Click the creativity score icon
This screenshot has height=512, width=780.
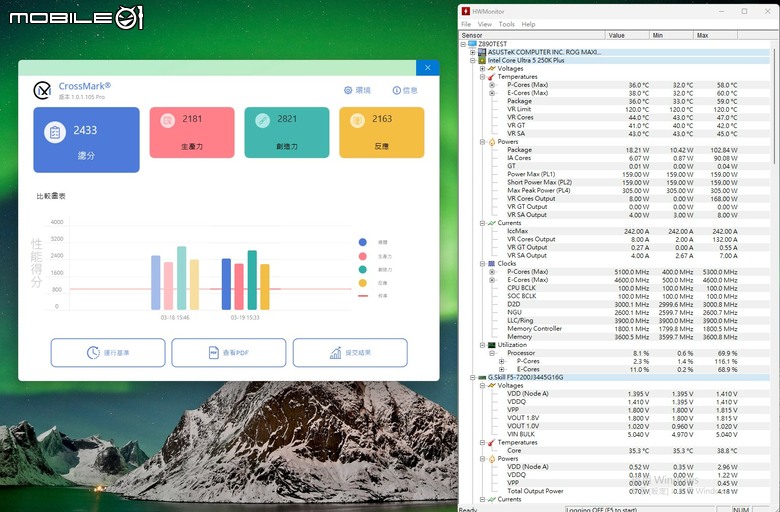coord(263,120)
